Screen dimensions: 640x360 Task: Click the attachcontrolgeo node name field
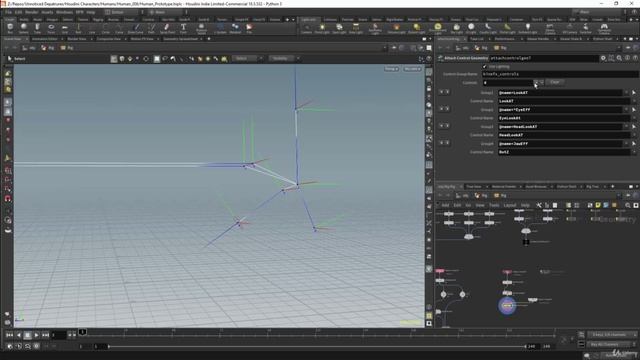tap(543, 58)
